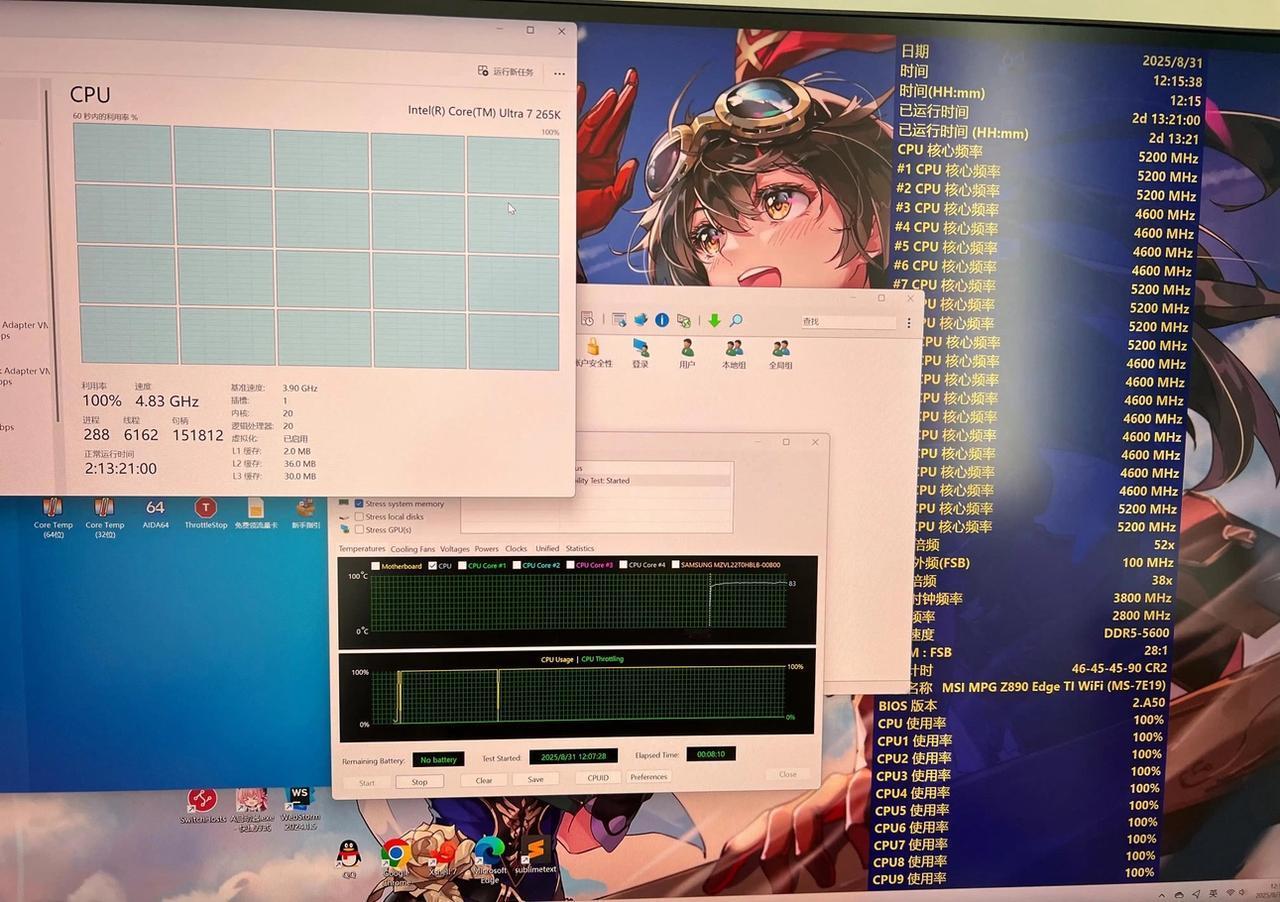
Task: Switch to the Voltages tab
Action: [455, 549]
